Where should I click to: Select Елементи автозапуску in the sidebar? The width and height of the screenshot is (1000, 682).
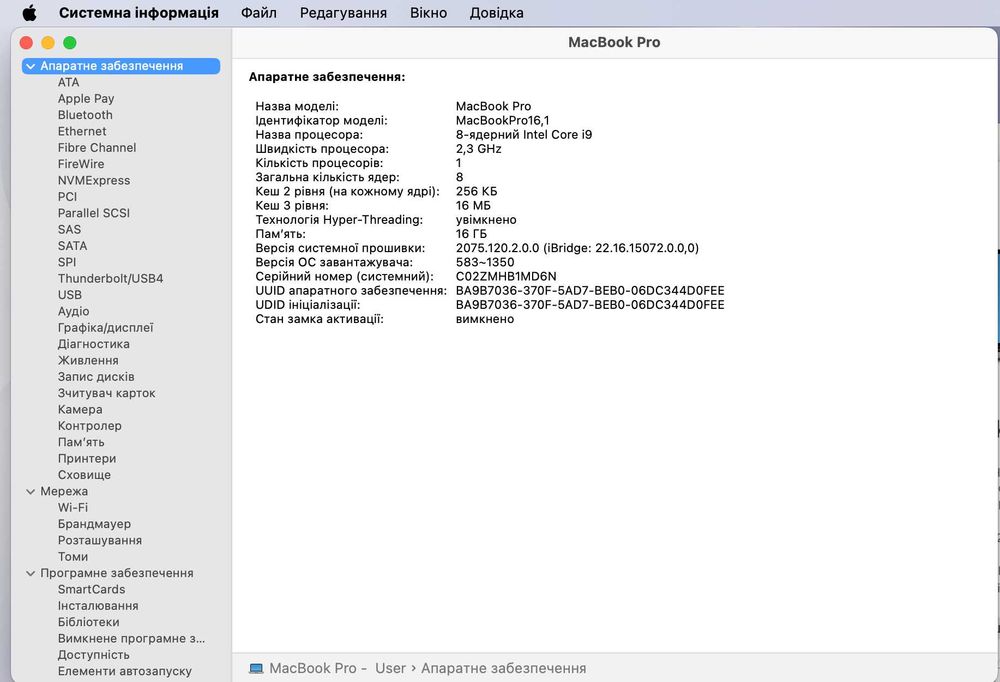click(x=124, y=671)
